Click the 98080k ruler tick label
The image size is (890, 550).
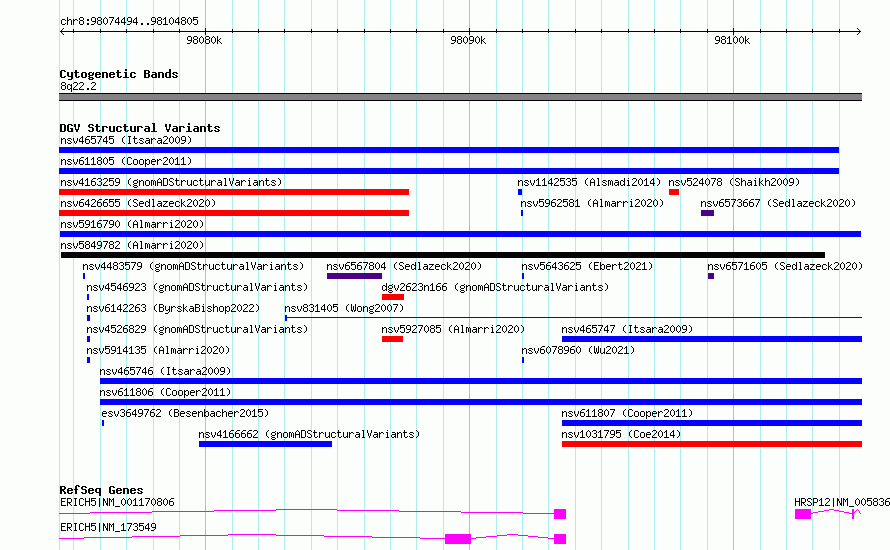(x=204, y=40)
